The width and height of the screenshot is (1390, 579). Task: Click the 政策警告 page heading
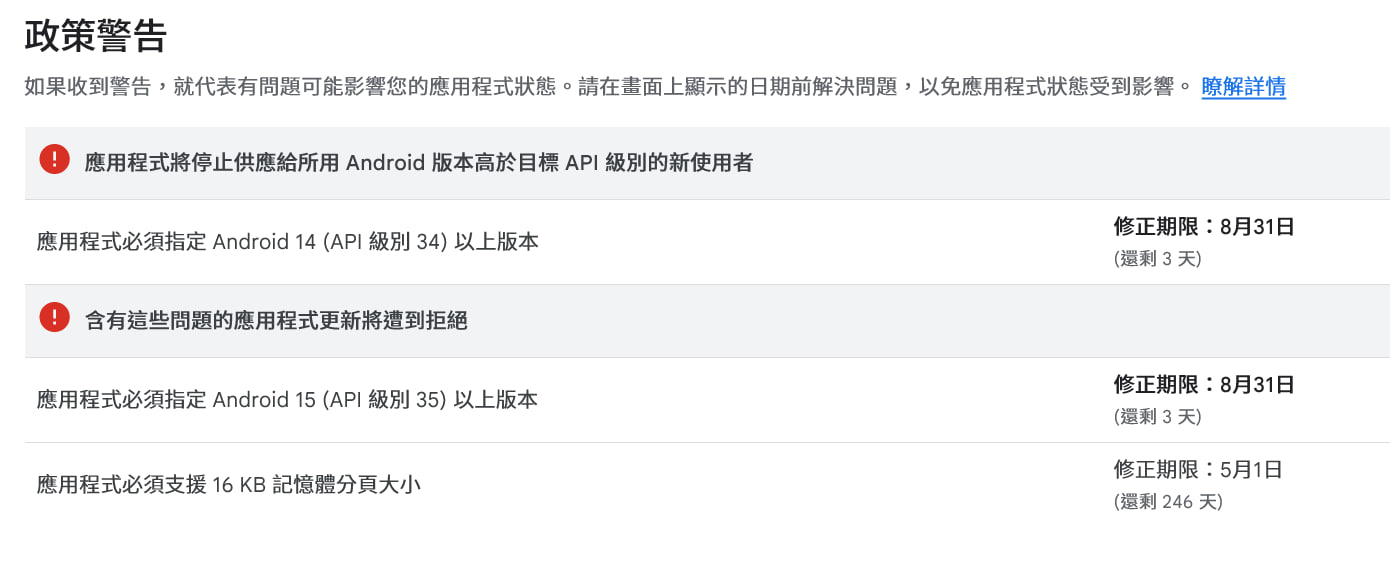95,36
